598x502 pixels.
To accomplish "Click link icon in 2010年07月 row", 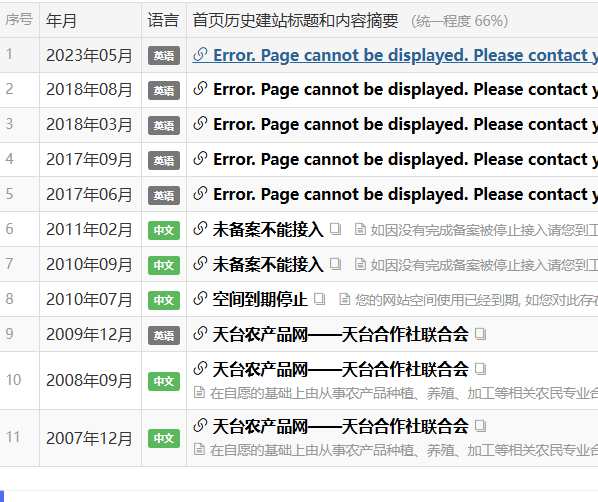I will click(x=200, y=299).
